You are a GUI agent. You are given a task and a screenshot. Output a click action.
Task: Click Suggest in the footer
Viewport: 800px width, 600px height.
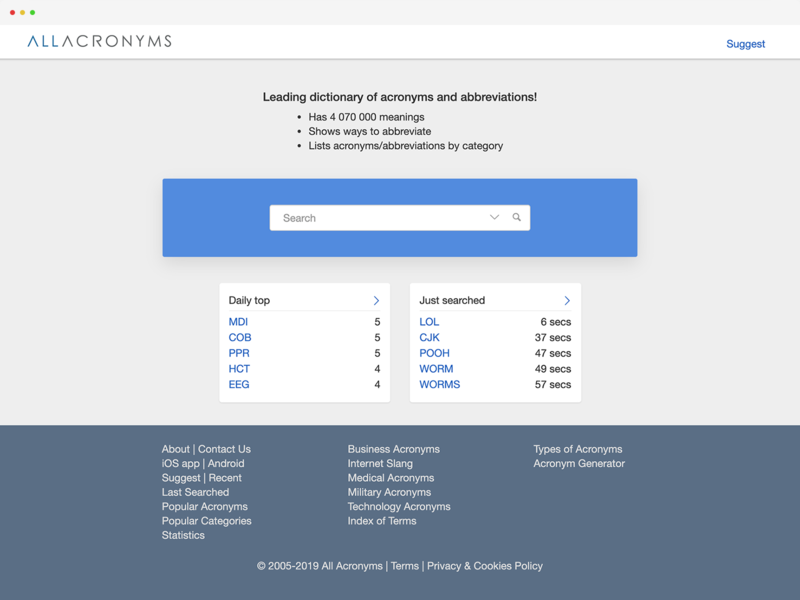(x=181, y=478)
